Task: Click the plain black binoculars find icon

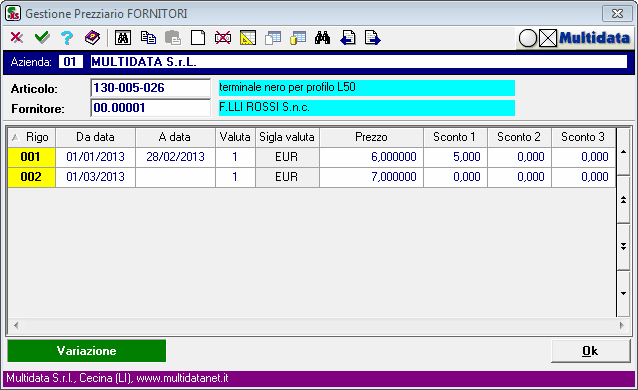Action: click(x=322, y=38)
